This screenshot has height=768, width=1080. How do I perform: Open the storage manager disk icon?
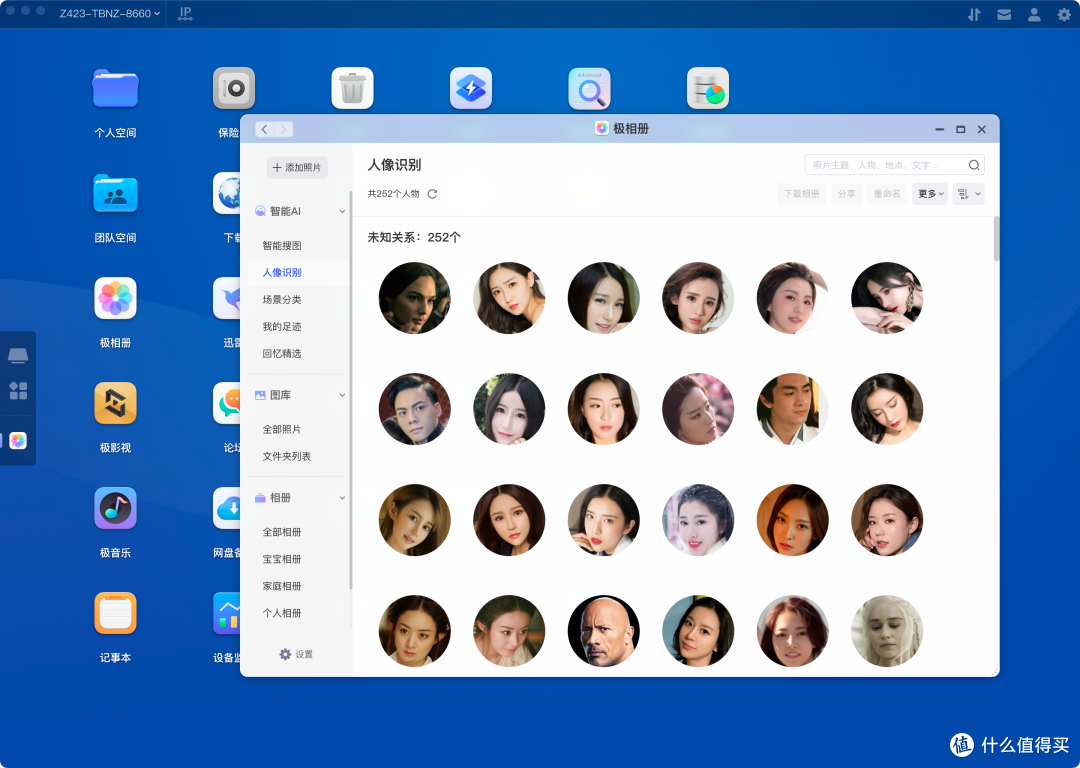(x=707, y=88)
